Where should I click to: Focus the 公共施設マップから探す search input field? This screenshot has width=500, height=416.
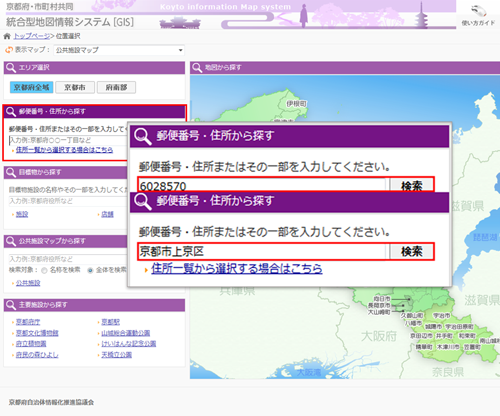pyautogui.click(x=68, y=259)
